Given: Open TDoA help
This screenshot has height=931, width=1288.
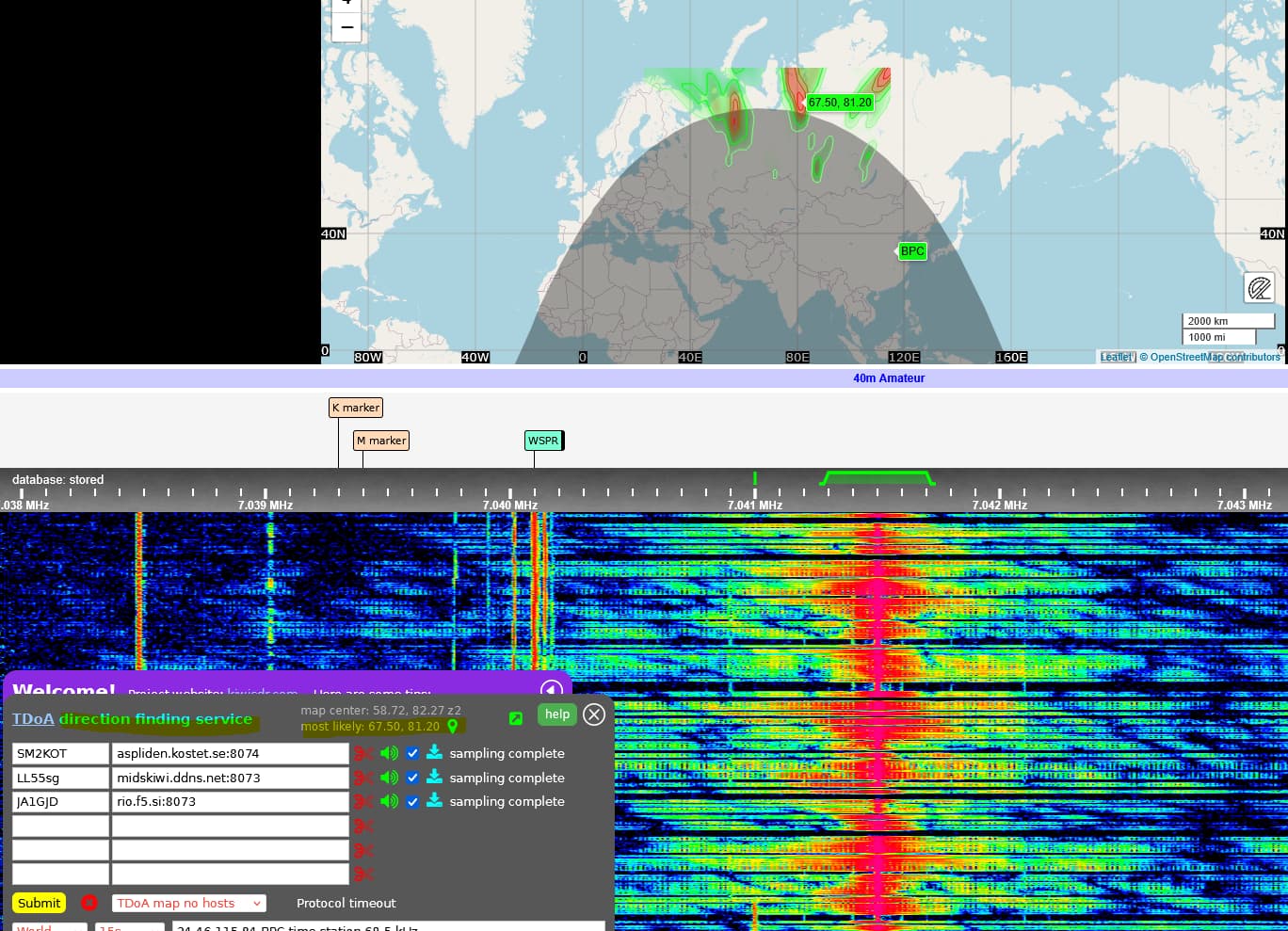Looking at the screenshot, I should pos(557,714).
